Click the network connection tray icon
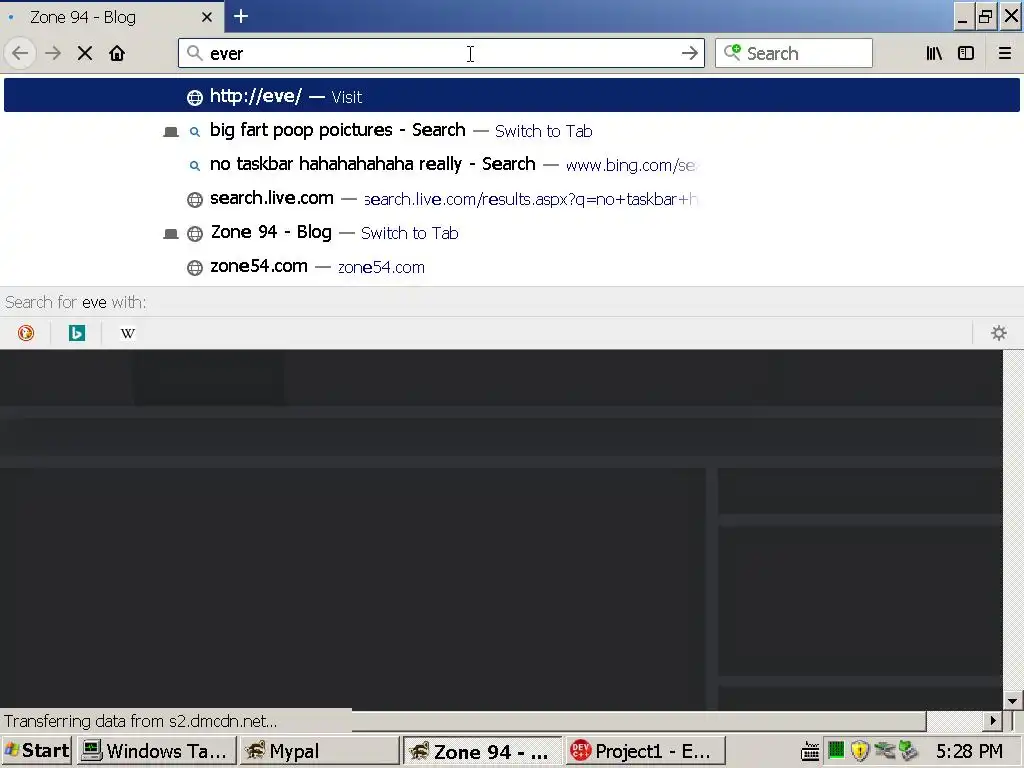The image size is (1024, 768). [884, 751]
